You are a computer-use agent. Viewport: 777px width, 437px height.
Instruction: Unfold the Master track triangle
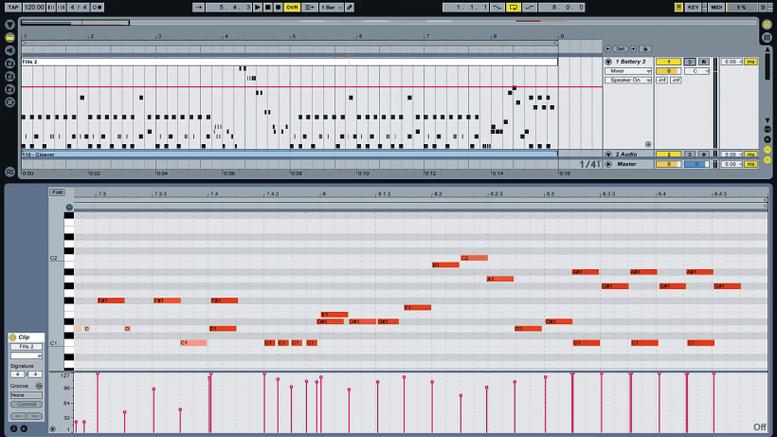[x=609, y=164]
